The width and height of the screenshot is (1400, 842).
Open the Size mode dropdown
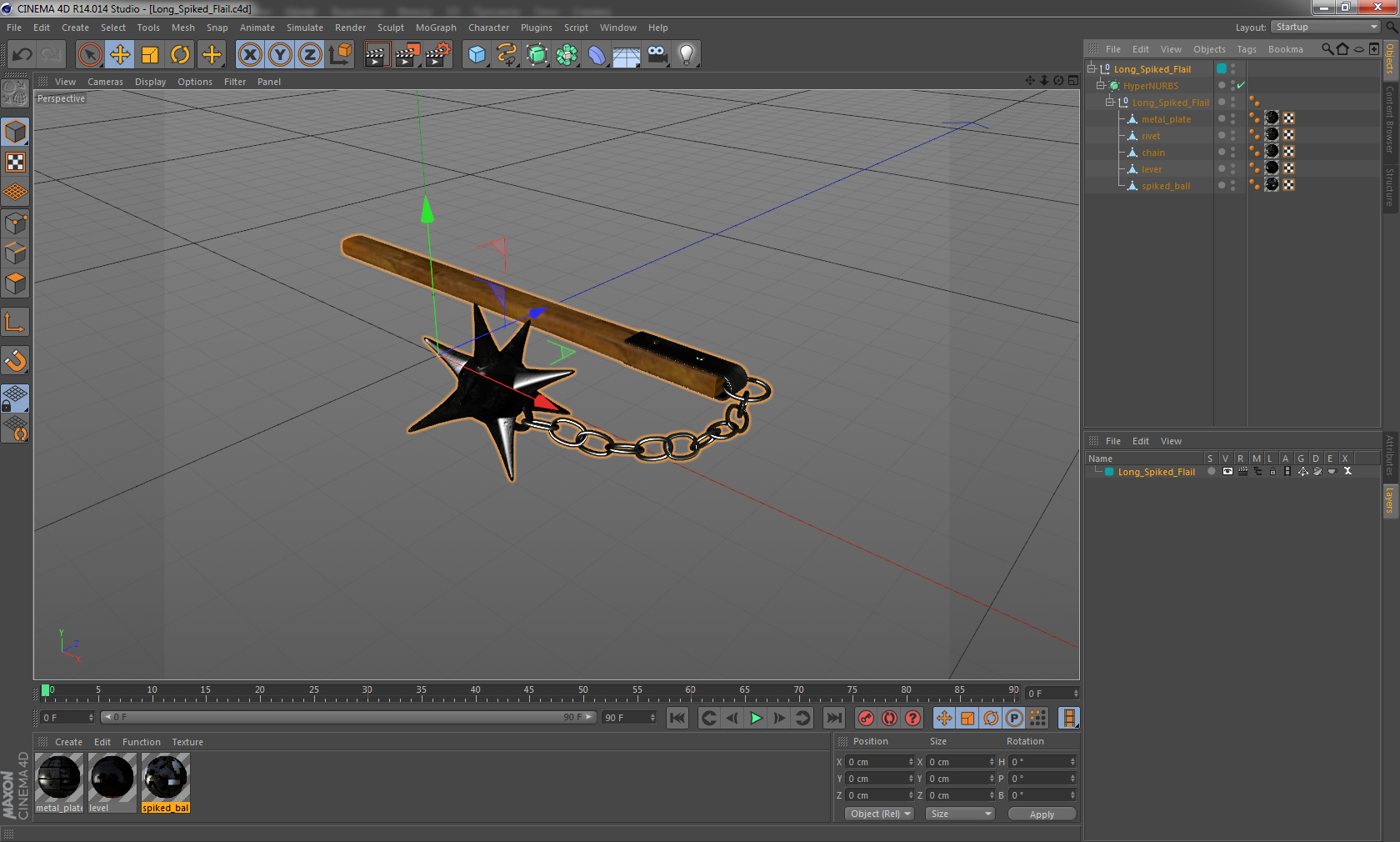(961, 814)
